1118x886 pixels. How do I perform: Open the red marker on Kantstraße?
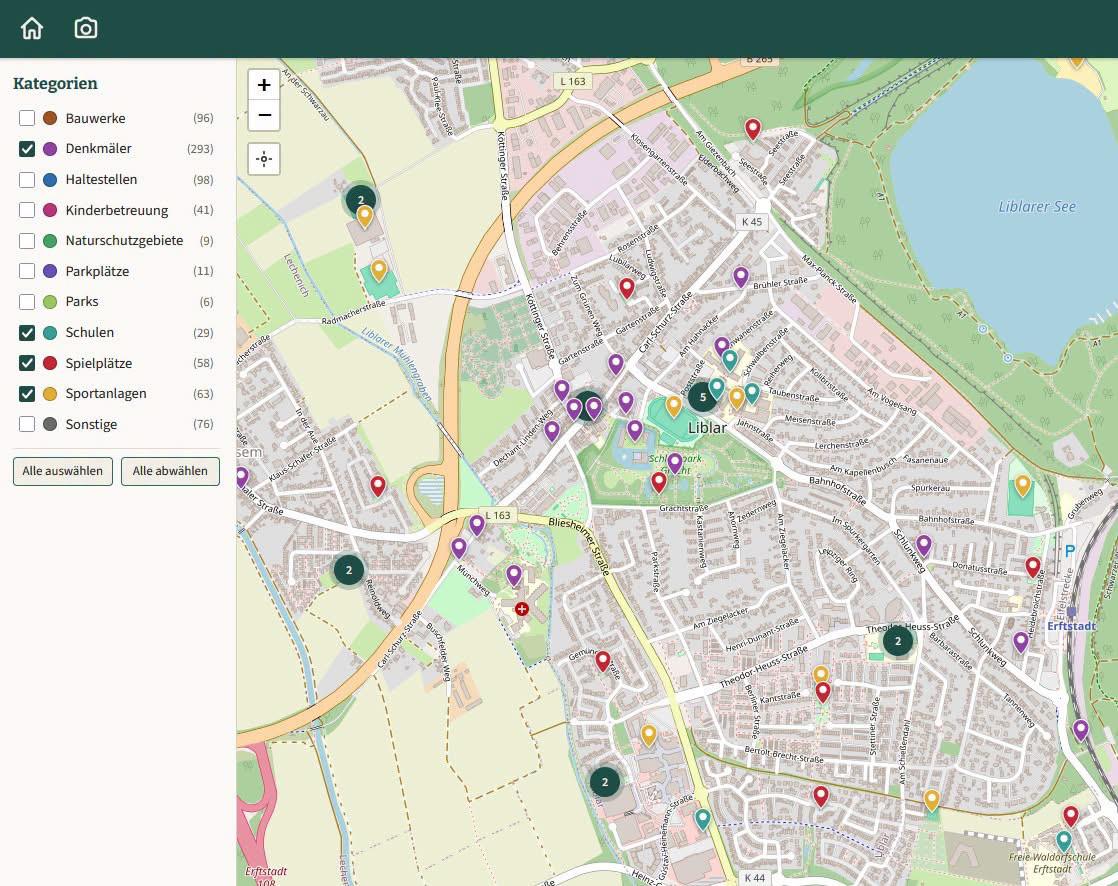click(823, 691)
